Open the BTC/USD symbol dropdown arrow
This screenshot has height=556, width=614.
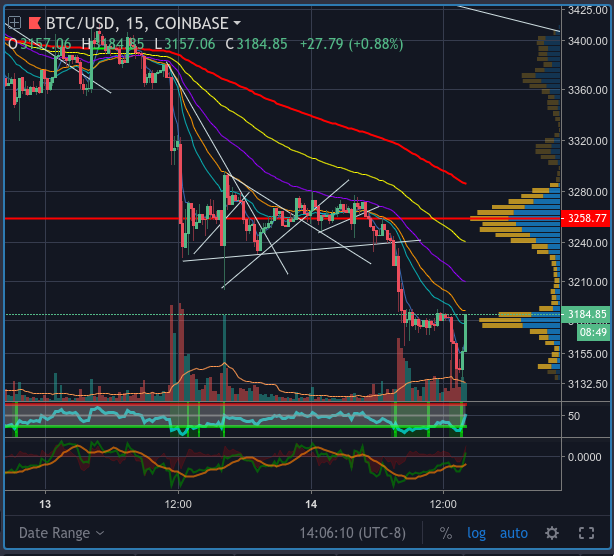[x=237, y=23]
